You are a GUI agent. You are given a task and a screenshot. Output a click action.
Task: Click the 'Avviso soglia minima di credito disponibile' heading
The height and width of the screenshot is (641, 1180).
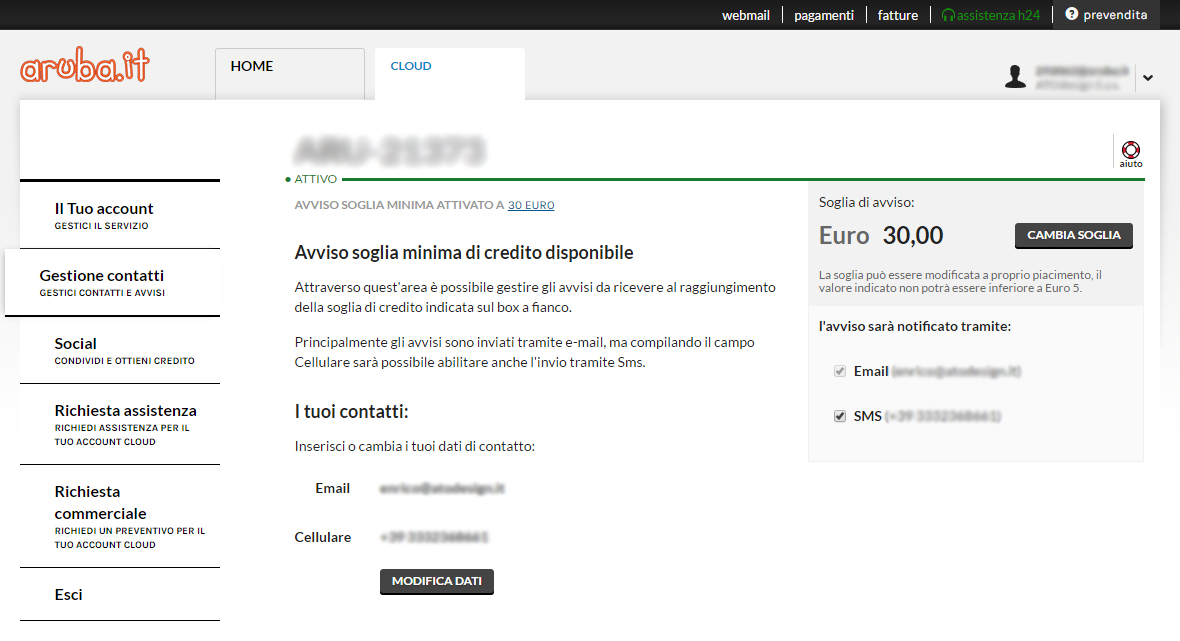tap(464, 253)
